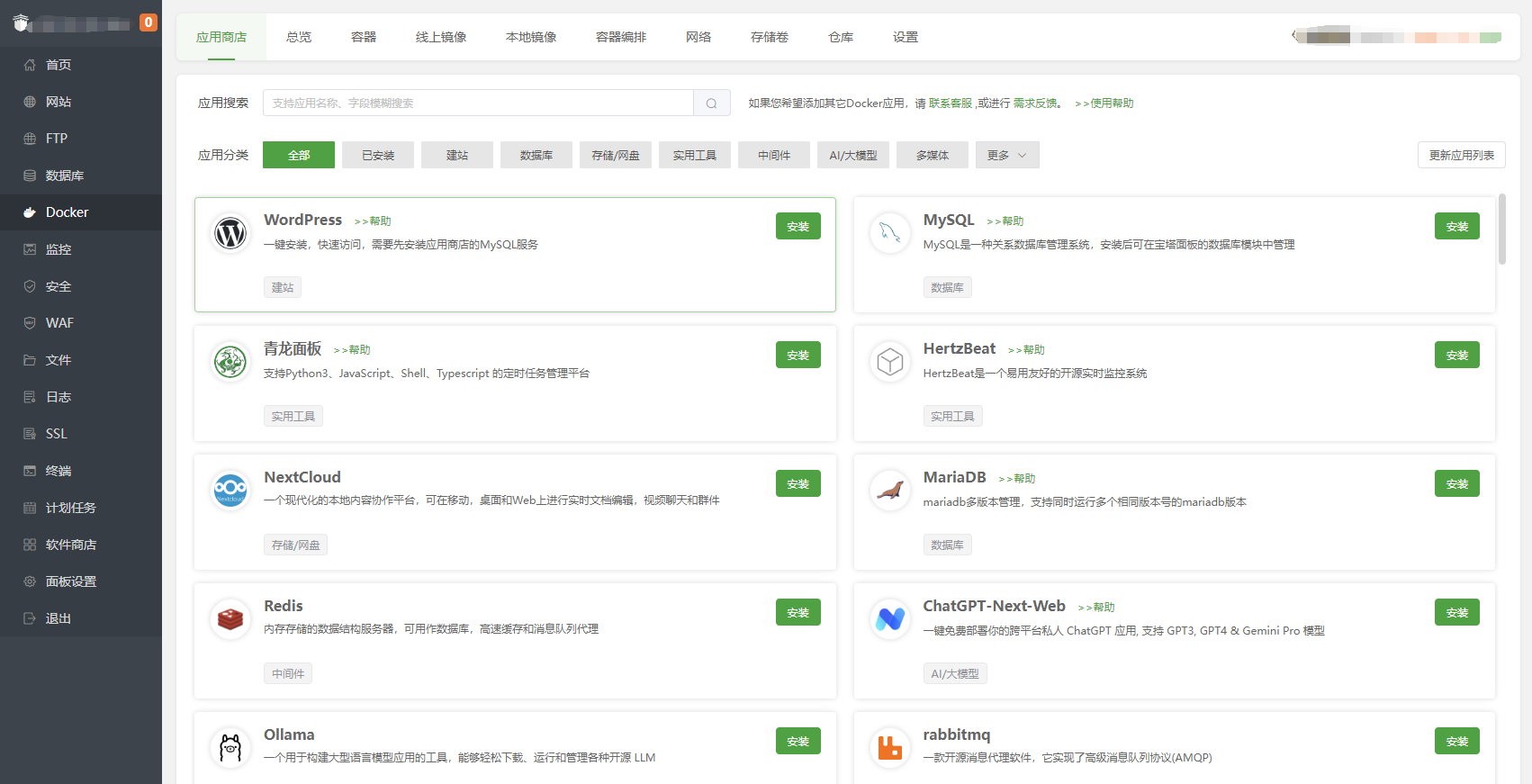
Task: Select the 全部 category filter
Action: point(299,155)
